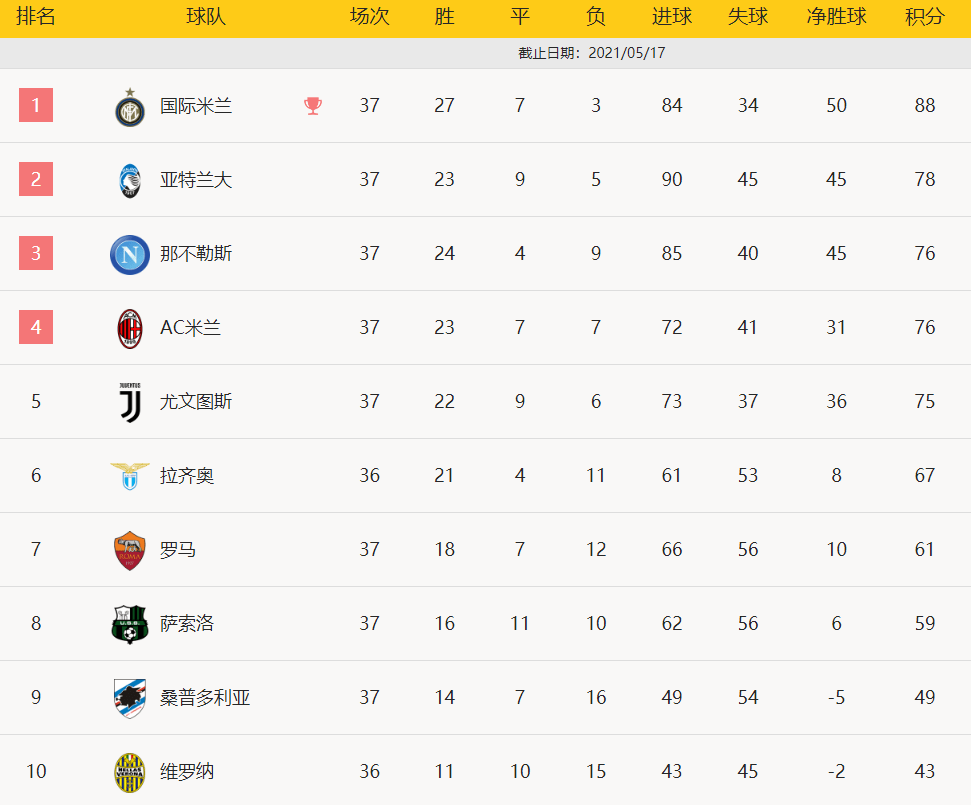
Task: Click the Roma (罗马) club crest
Action: [130, 550]
